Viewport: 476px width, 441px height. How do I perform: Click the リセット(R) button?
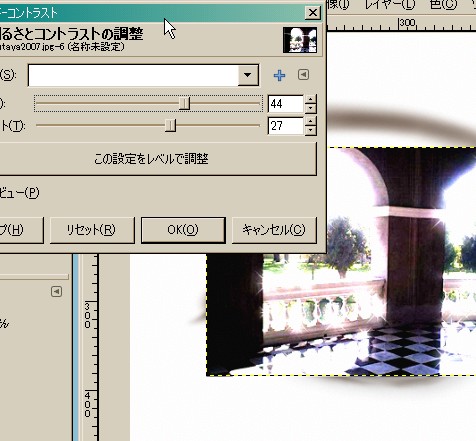pos(92,230)
